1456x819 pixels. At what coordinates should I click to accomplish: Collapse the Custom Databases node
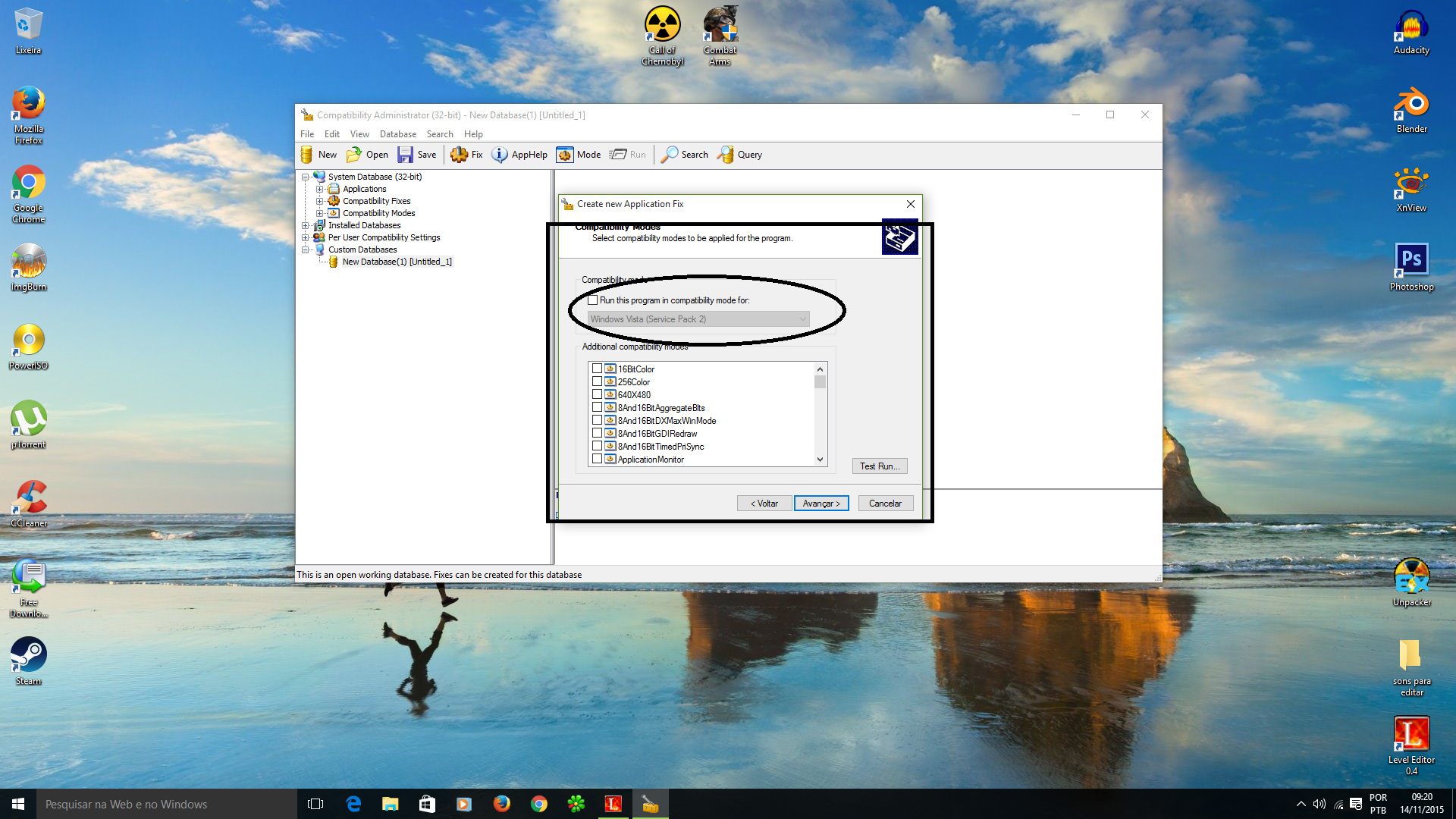306,249
